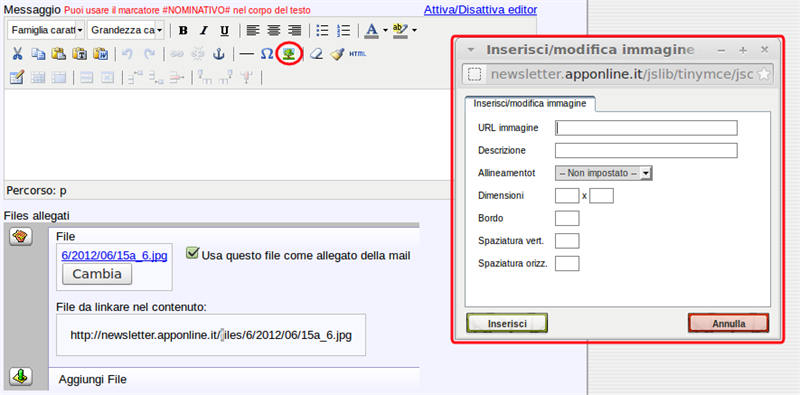Click the remove attachment icon beside File
800x395 pixels.
(x=20, y=237)
